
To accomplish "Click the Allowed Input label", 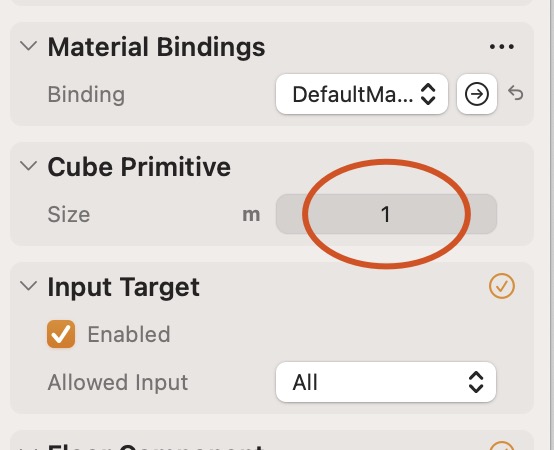I will tap(118, 382).
